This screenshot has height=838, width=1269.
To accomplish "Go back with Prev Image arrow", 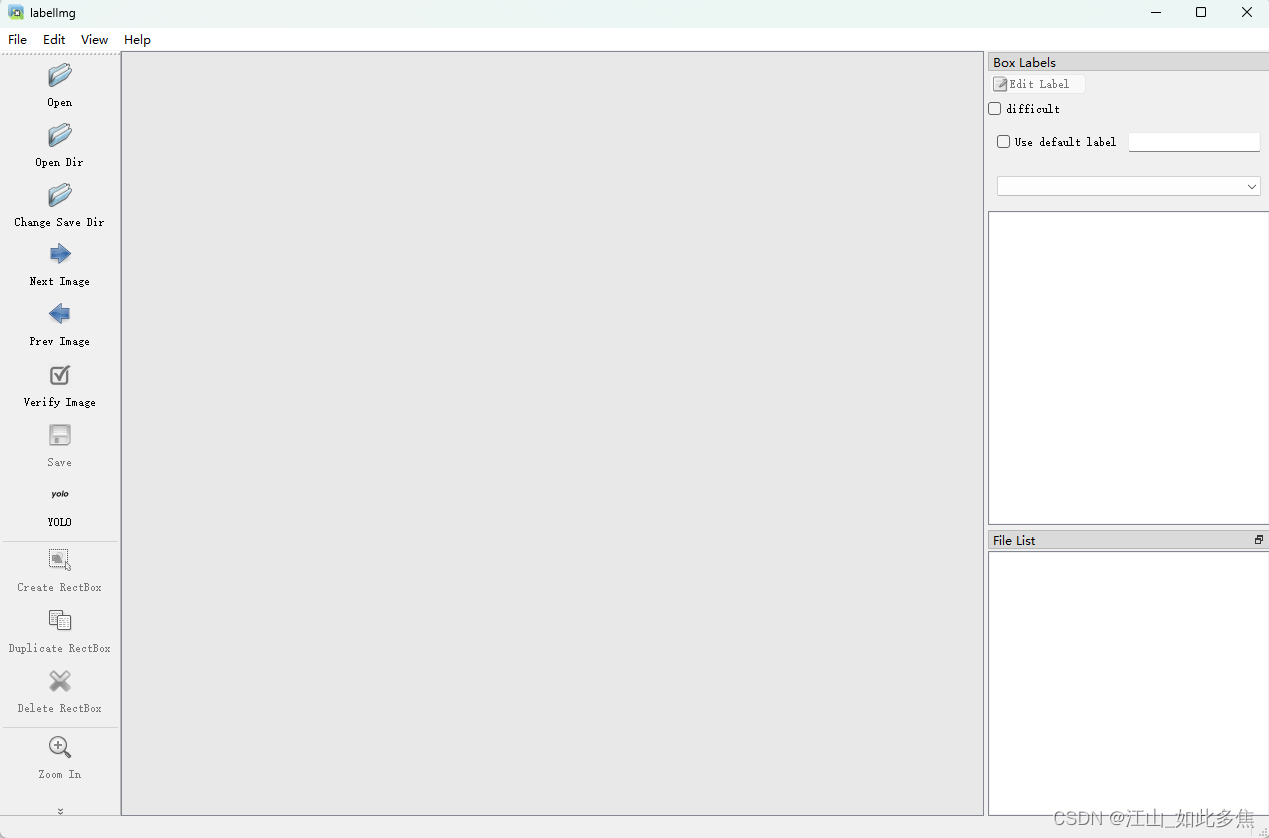I will 60,314.
